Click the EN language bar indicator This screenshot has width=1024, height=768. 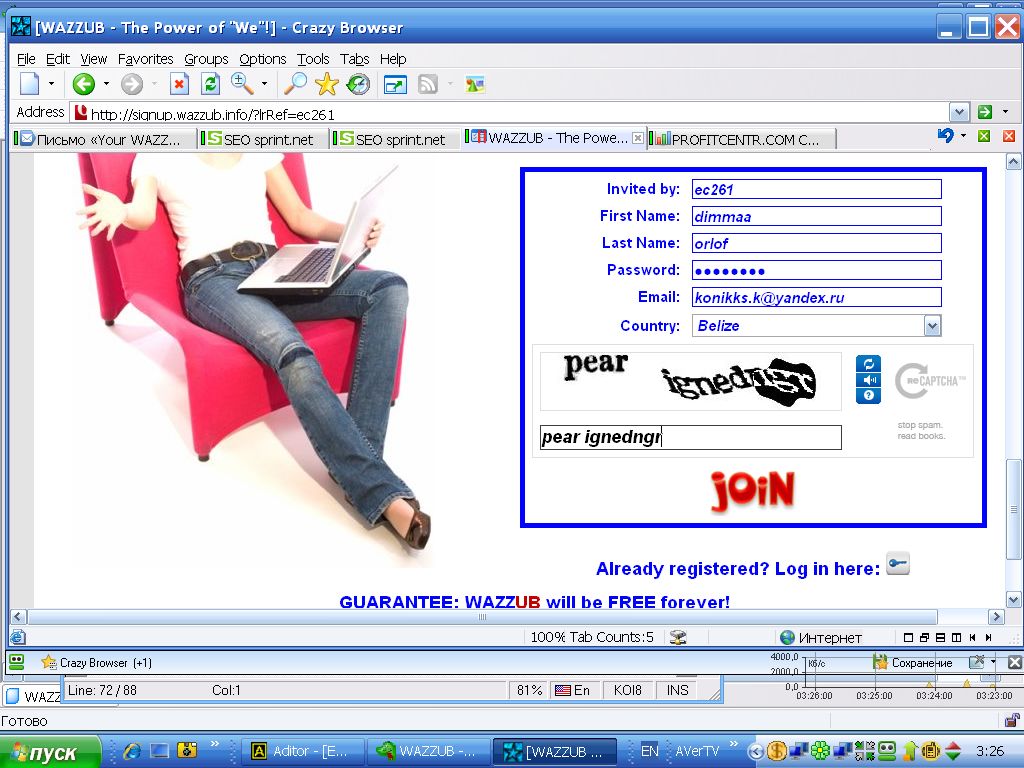(x=649, y=751)
